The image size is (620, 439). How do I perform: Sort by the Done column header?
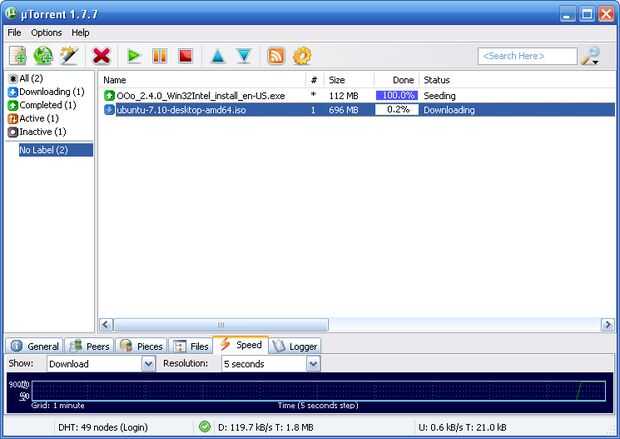pos(397,80)
